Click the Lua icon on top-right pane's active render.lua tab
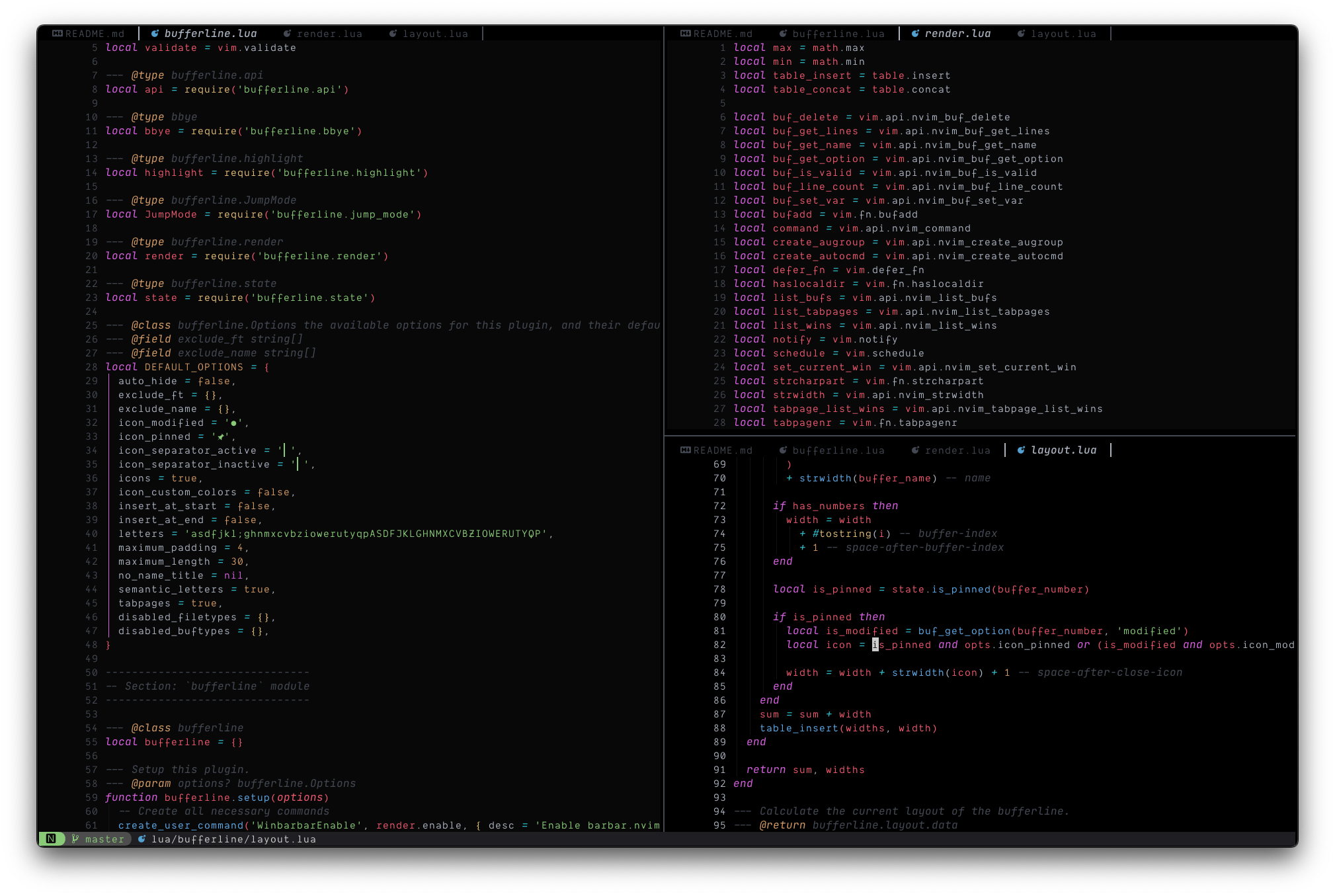The width and height of the screenshot is (1335, 896). pyautogui.click(x=916, y=34)
